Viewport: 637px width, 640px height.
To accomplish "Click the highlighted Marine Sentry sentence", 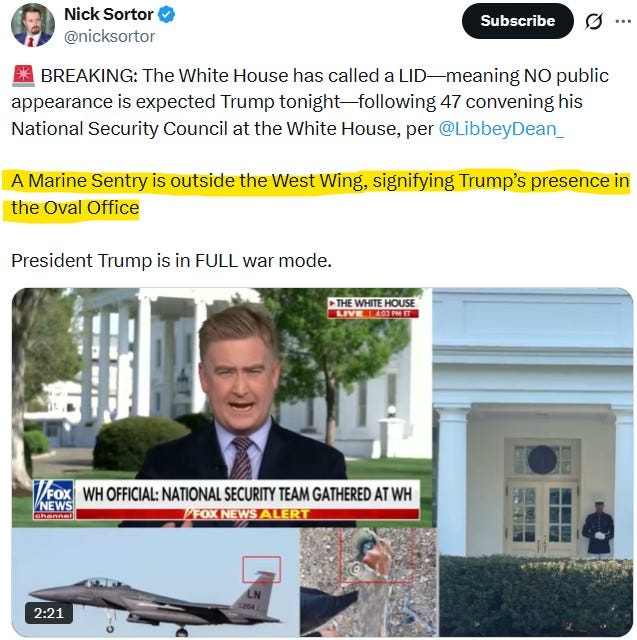I will click(x=317, y=195).
